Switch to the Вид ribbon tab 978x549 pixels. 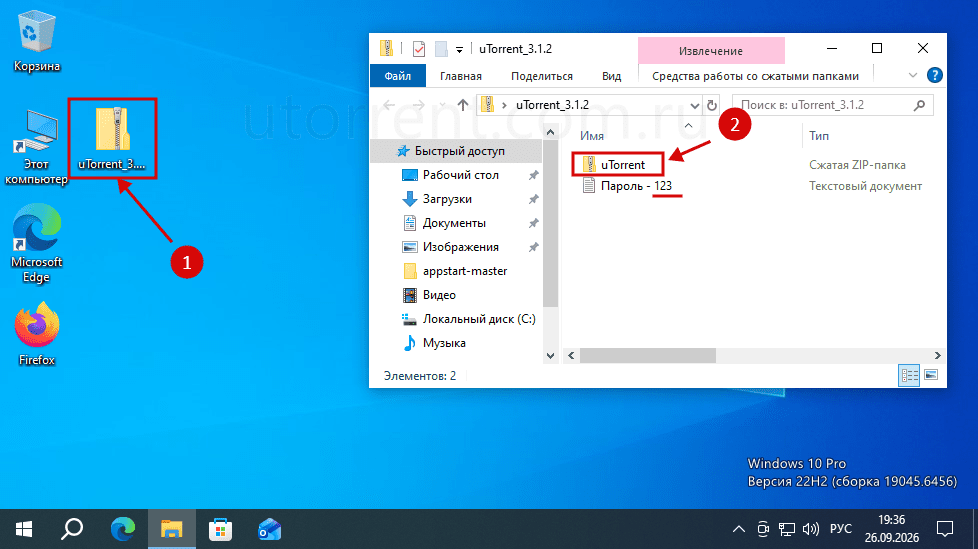(611, 75)
